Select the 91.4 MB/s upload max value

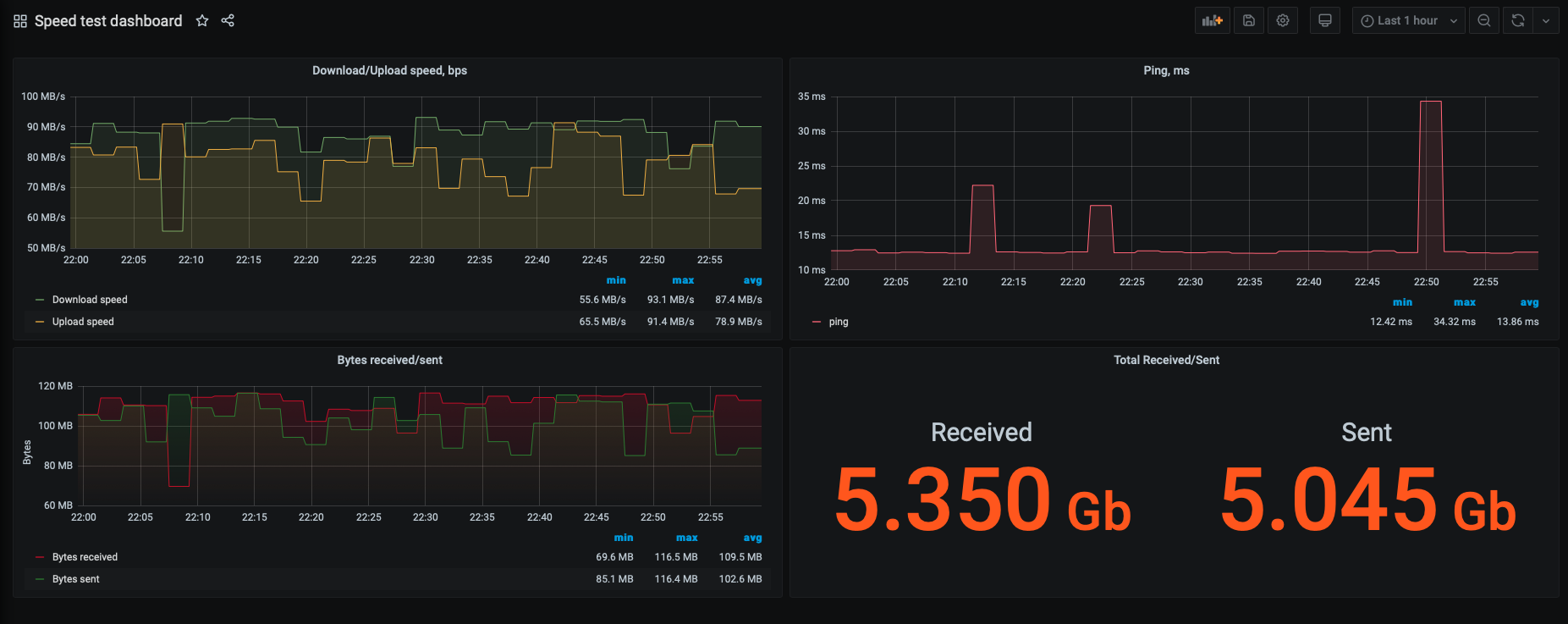671,322
